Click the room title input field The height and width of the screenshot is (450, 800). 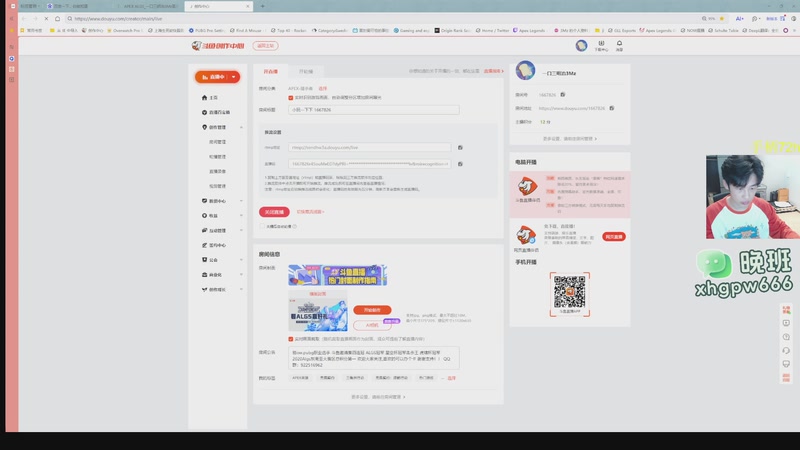pyautogui.click(x=373, y=110)
